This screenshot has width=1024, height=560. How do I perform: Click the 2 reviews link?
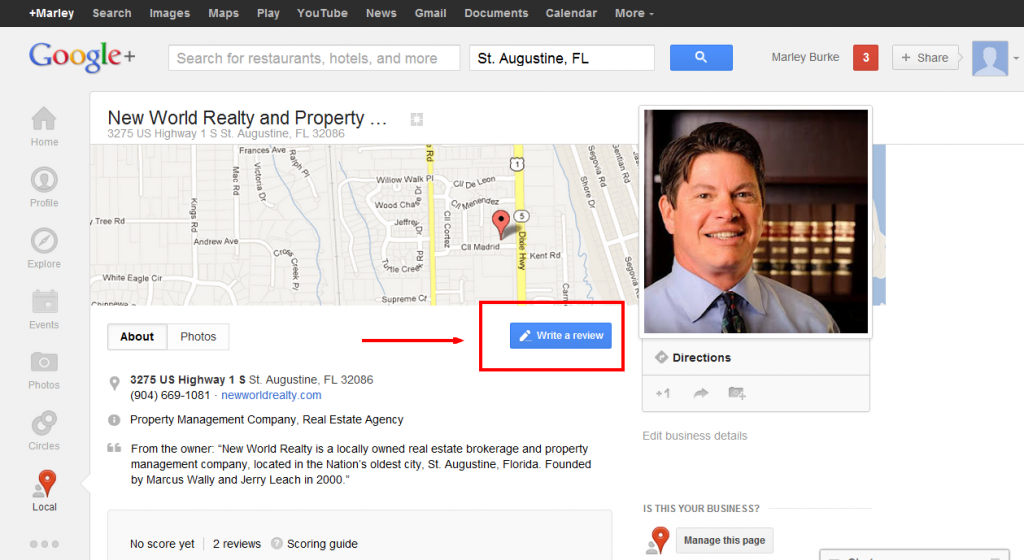point(236,544)
